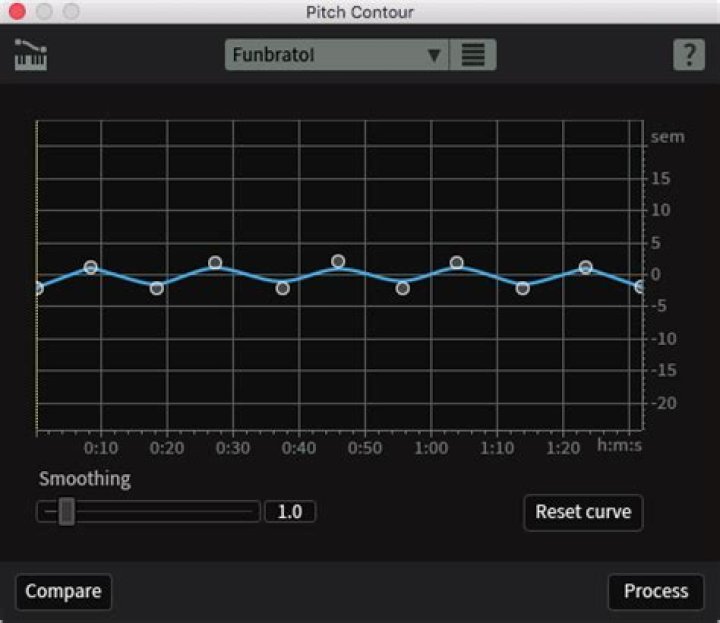Screen dimensions: 720x623
Task: Click the Pitch Contour module keyboard icon
Action: 31,55
